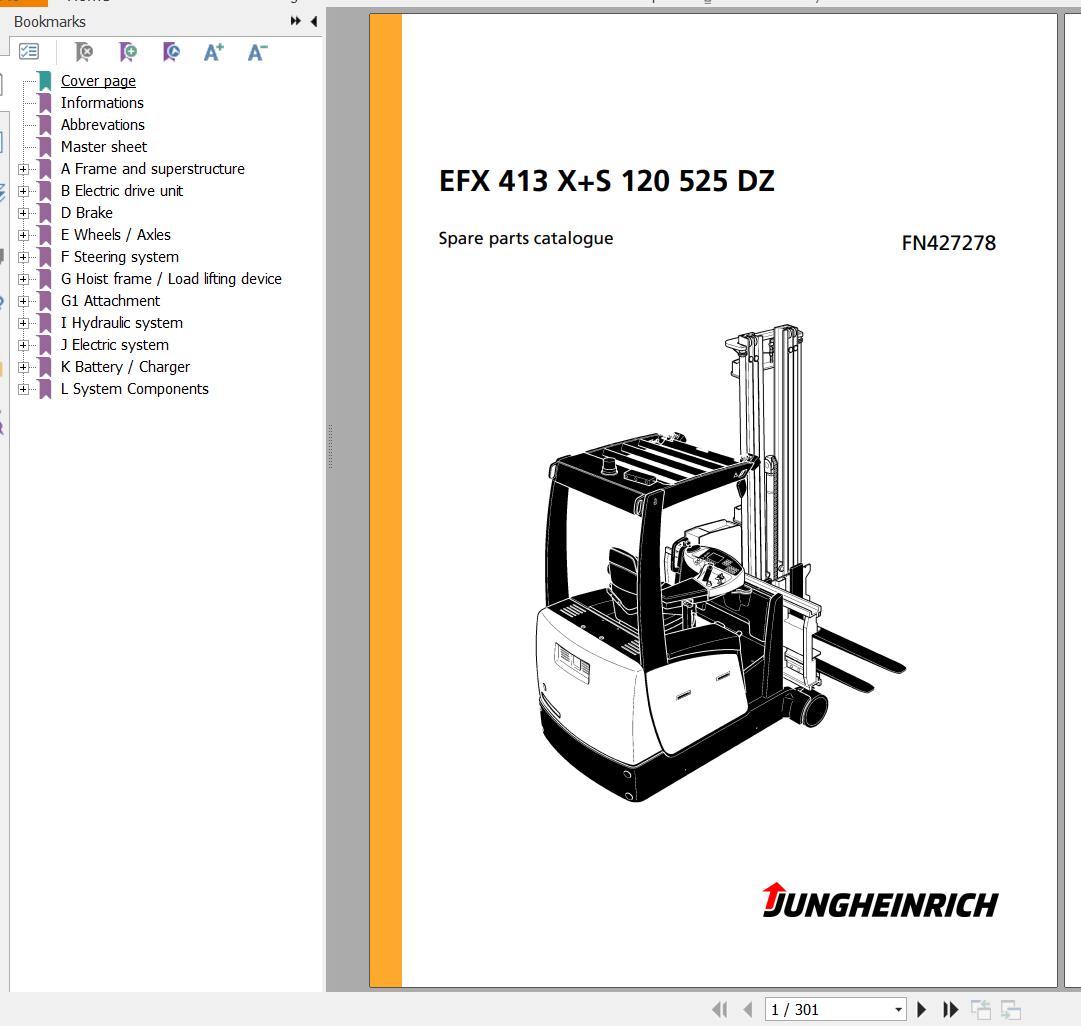The image size is (1081, 1026).
Task: Go to the previous page
Action: click(747, 1009)
